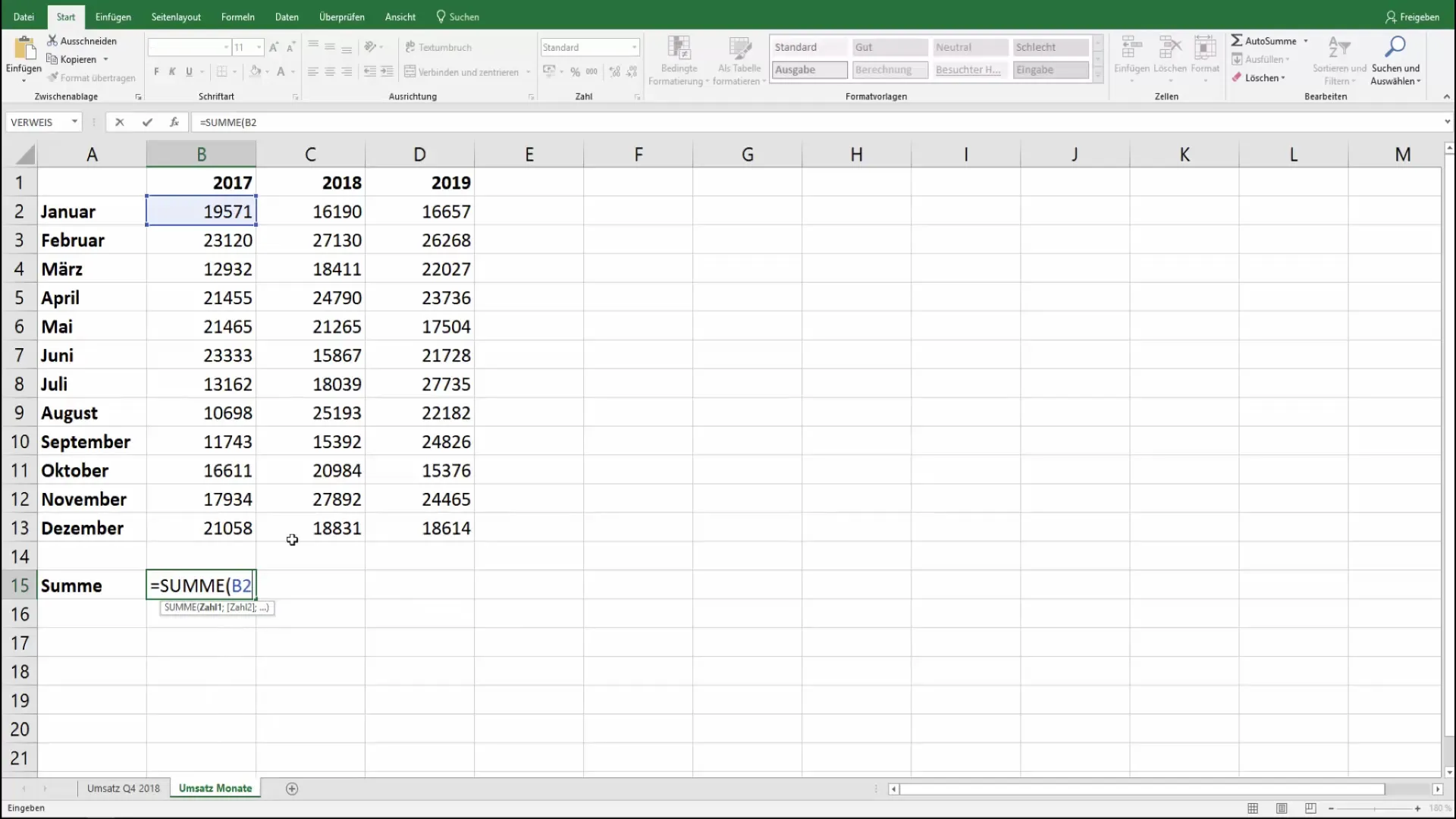
Task: Toggle bold F formatting
Action: pyautogui.click(x=156, y=72)
